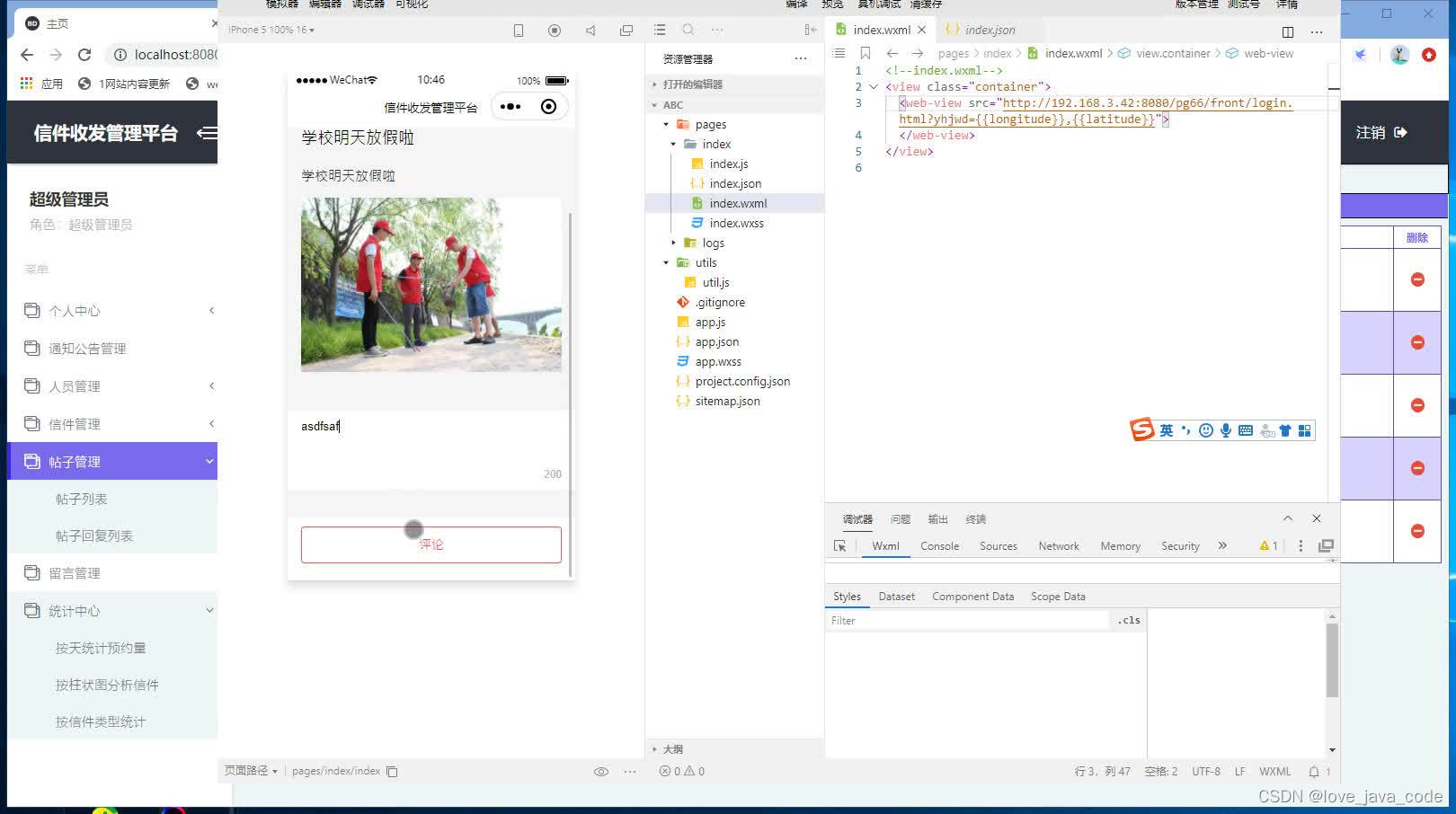Screen dimensions: 1456x814
Task: Switch to the 问题 panel tab
Action: [x=900, y=519]
